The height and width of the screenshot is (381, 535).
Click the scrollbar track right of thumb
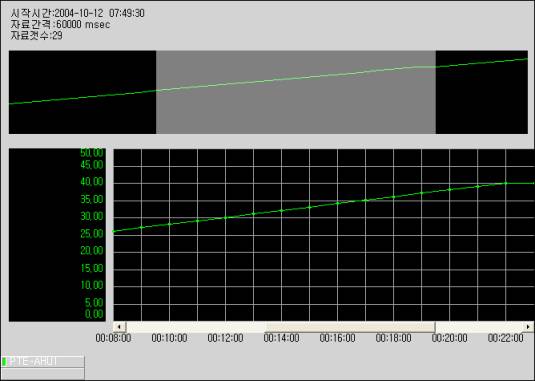[479, 326]
